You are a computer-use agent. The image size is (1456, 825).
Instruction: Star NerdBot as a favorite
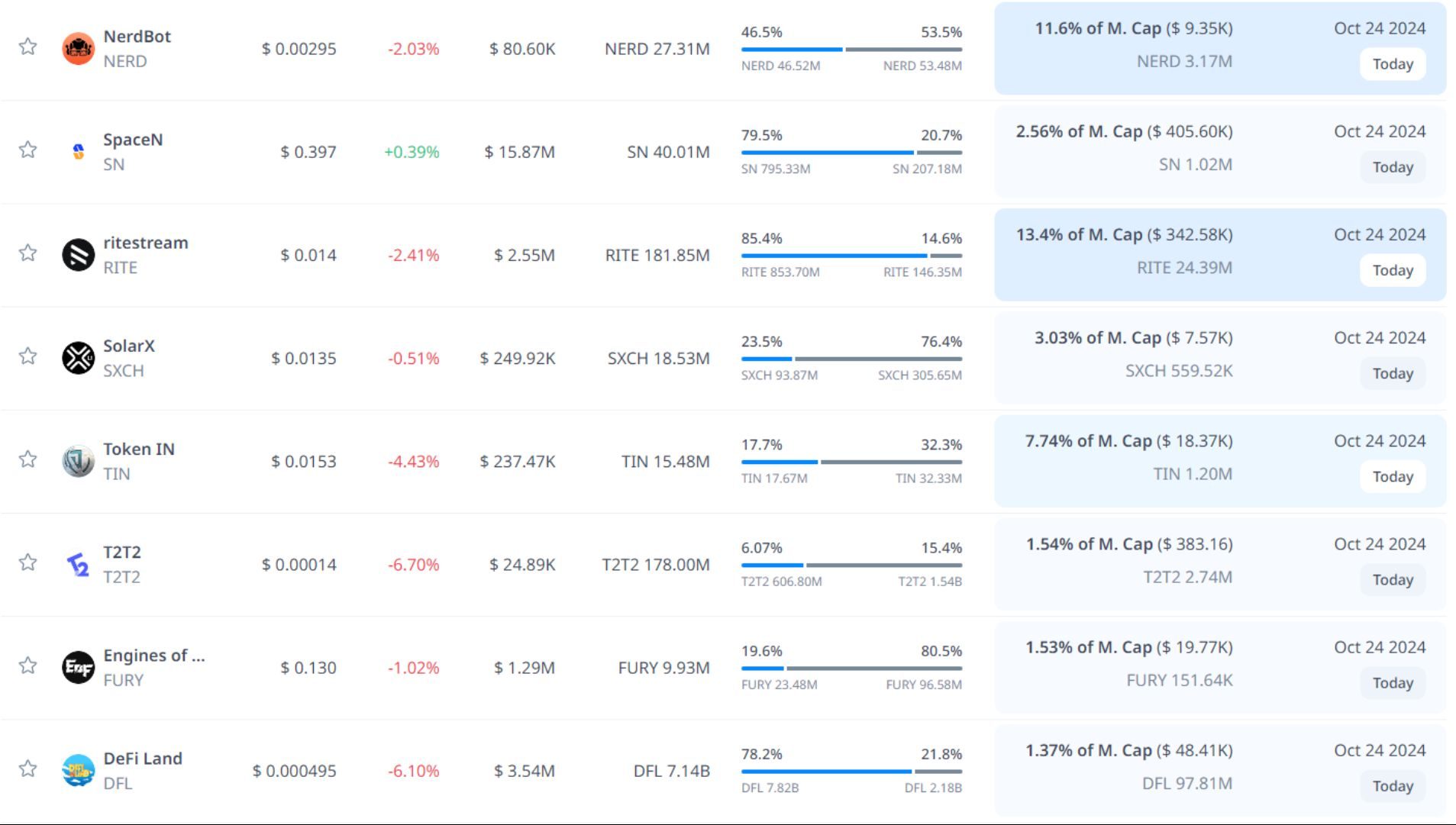pos(28,47)
